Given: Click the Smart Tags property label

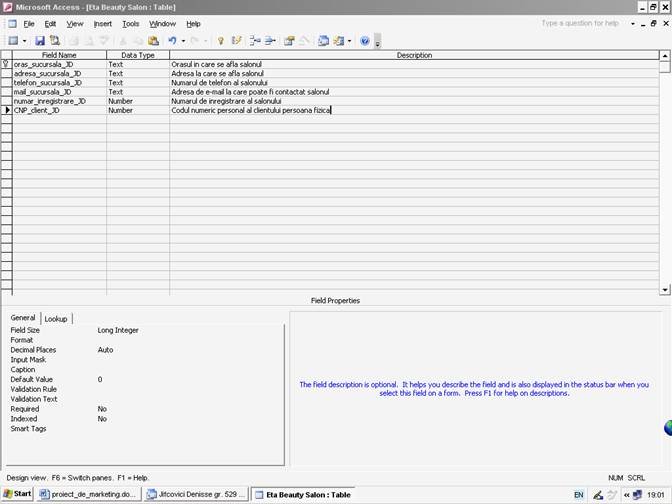Looking at the screenshot, I should (28, 429).
